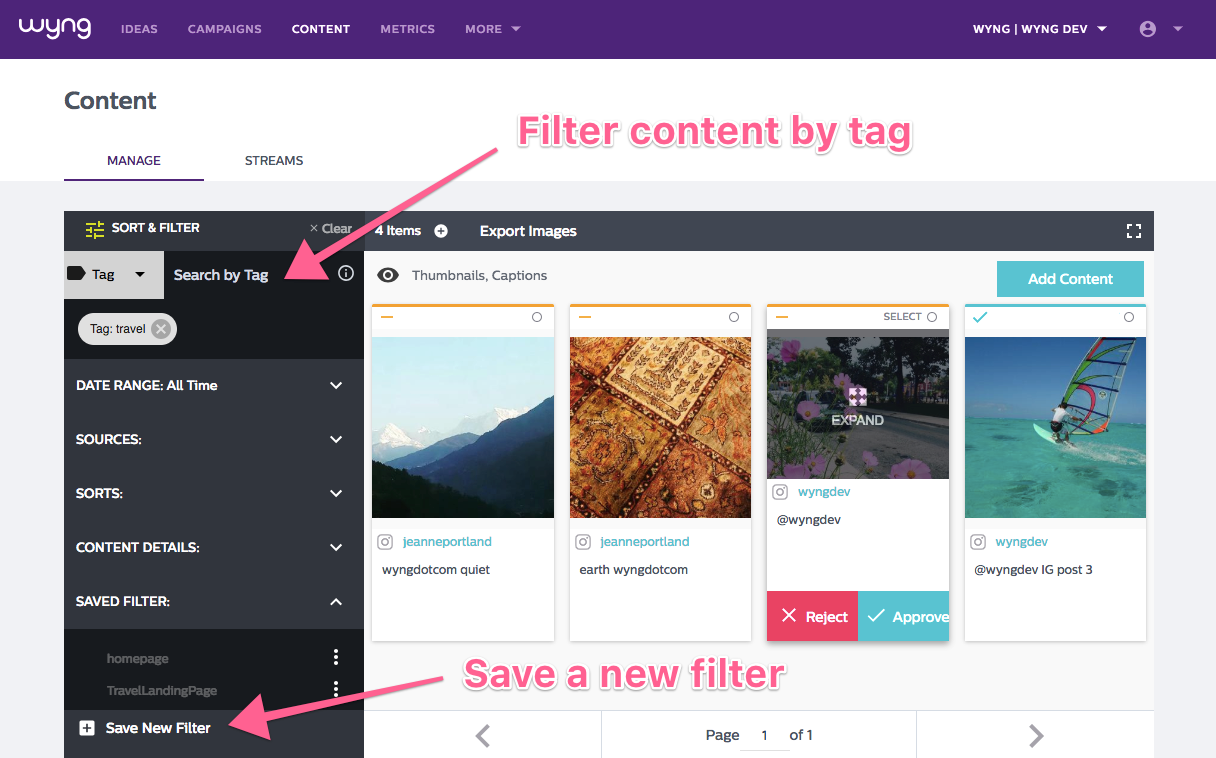Open wyngdev link on flower card

(824, 492)
